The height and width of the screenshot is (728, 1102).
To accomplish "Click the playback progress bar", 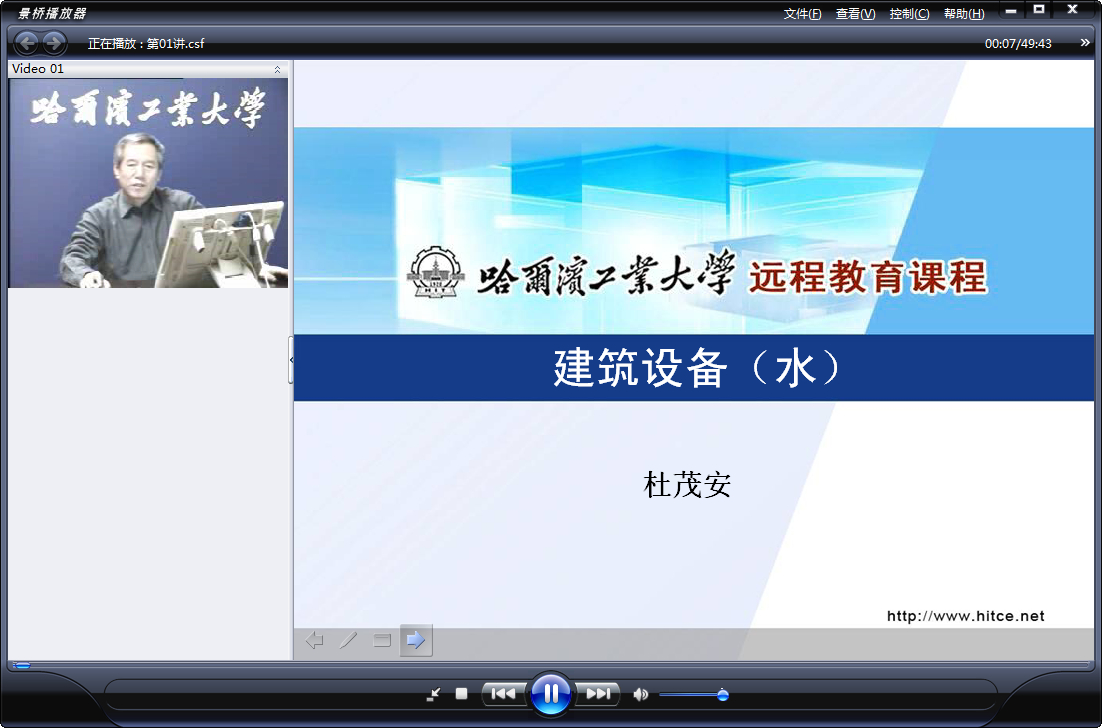I will click(551, 664).
